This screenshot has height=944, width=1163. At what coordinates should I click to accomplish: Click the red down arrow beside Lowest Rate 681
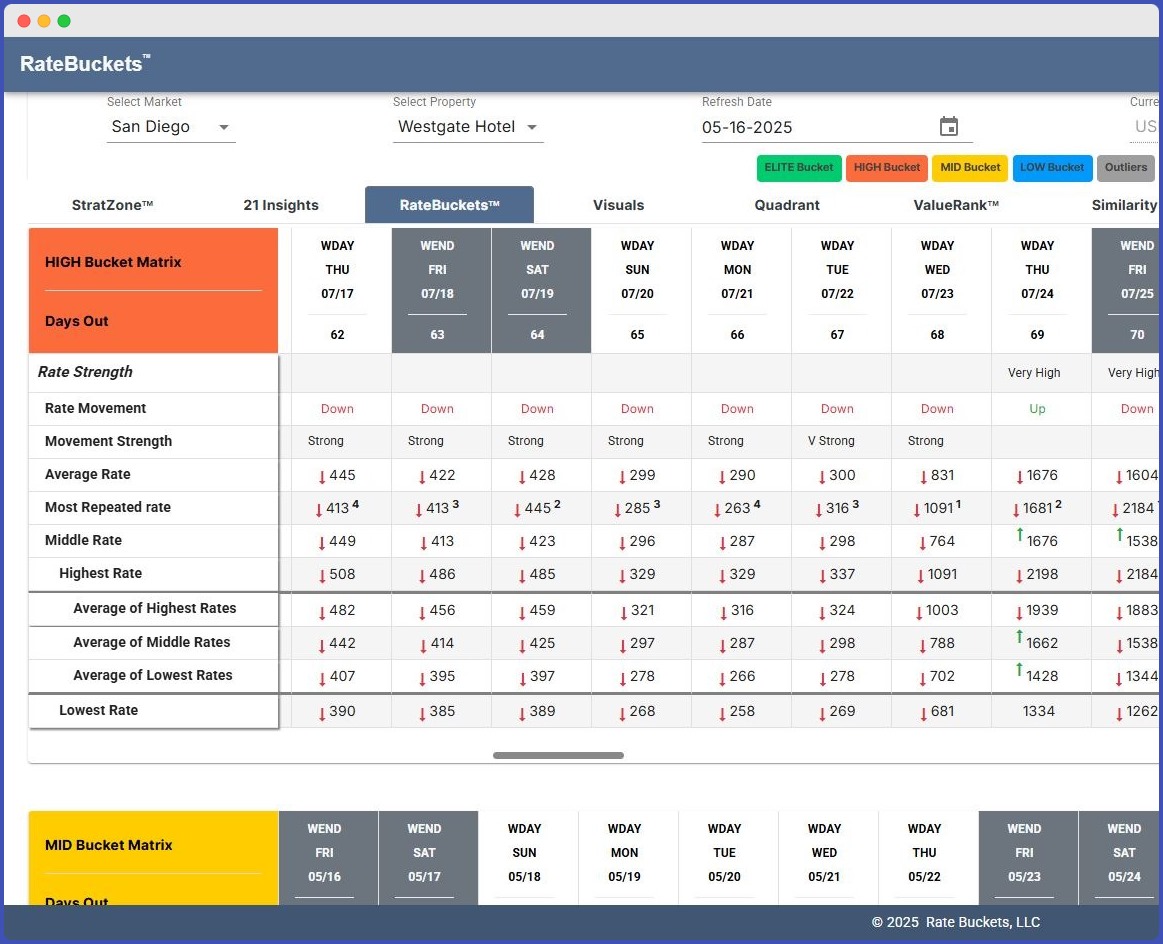point(923,713)
